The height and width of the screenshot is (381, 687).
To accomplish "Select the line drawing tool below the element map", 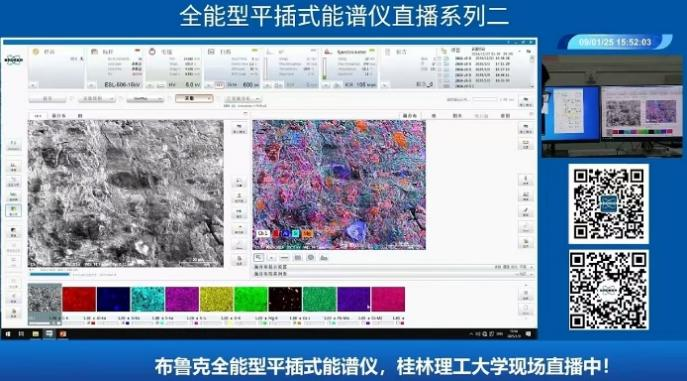I will [x=284, y=258].
